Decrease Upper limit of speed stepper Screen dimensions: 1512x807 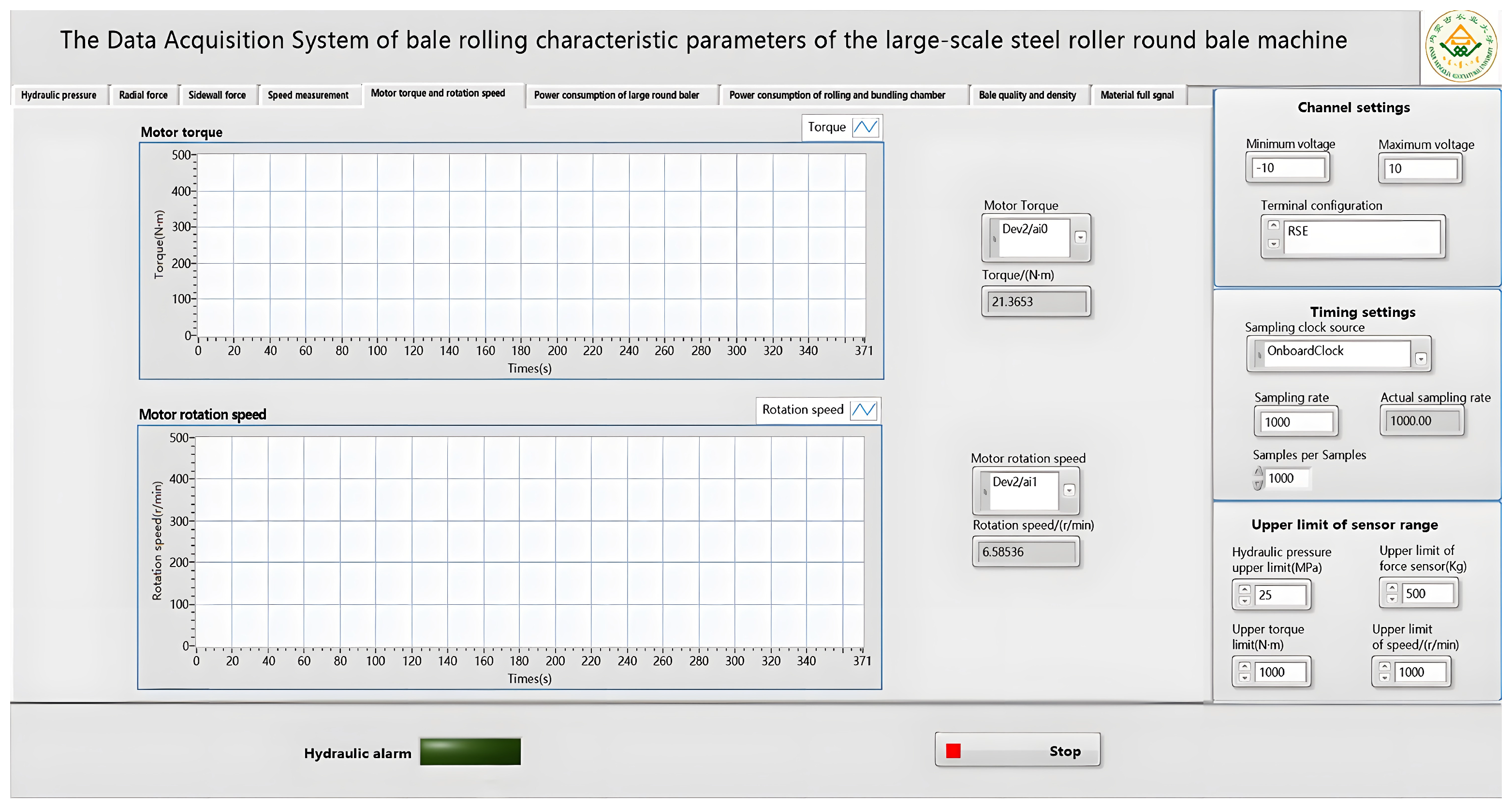1384,678
